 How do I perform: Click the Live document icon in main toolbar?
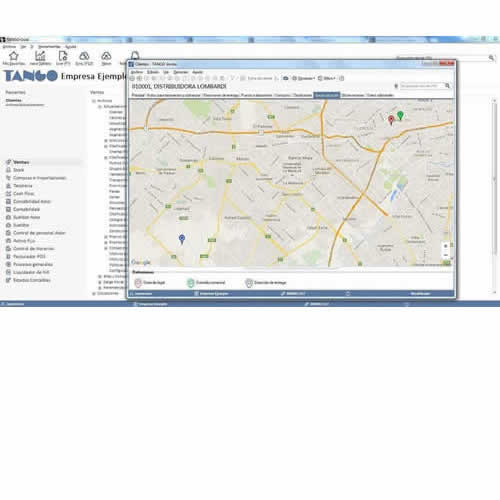click(x=63, y=56)
